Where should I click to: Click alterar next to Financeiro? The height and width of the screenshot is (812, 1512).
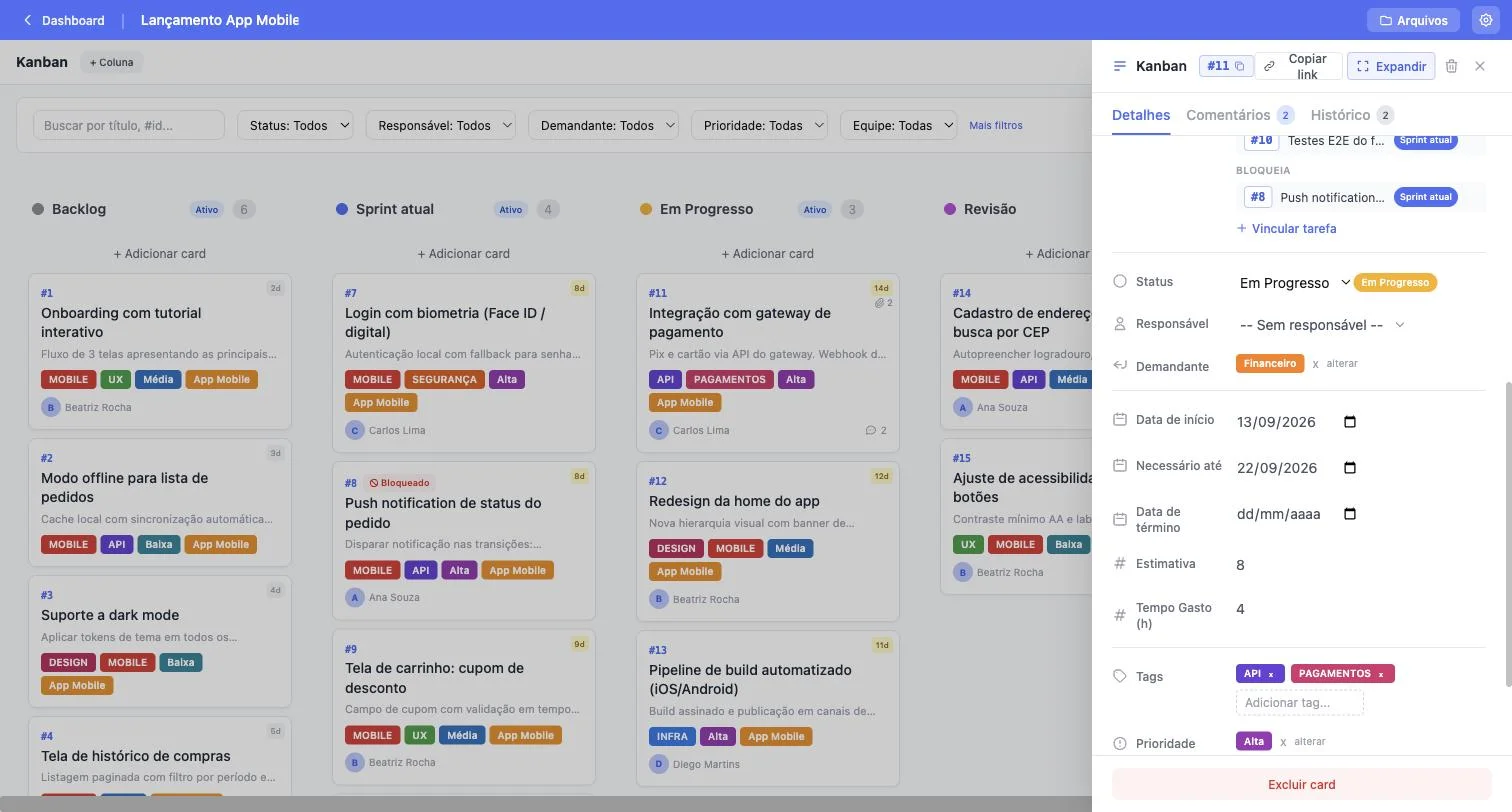1342,364
